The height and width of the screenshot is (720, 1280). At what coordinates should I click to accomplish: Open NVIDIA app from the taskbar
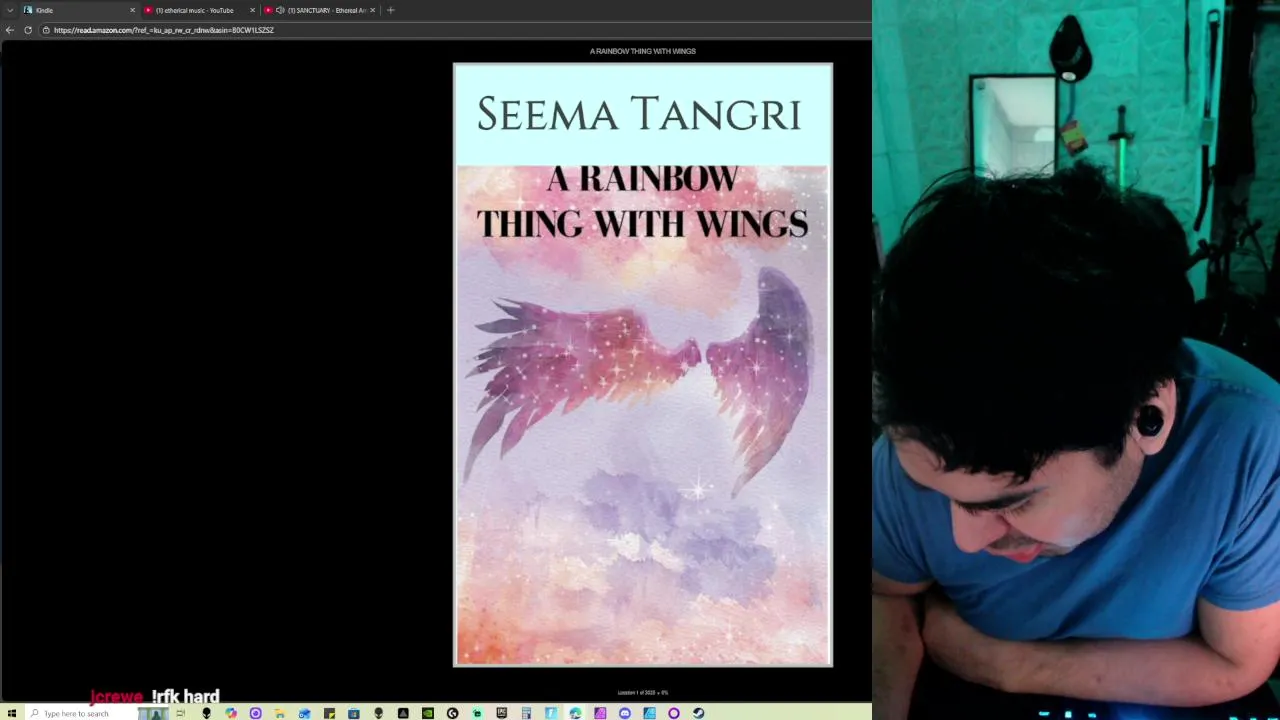(x=428, y=713)
